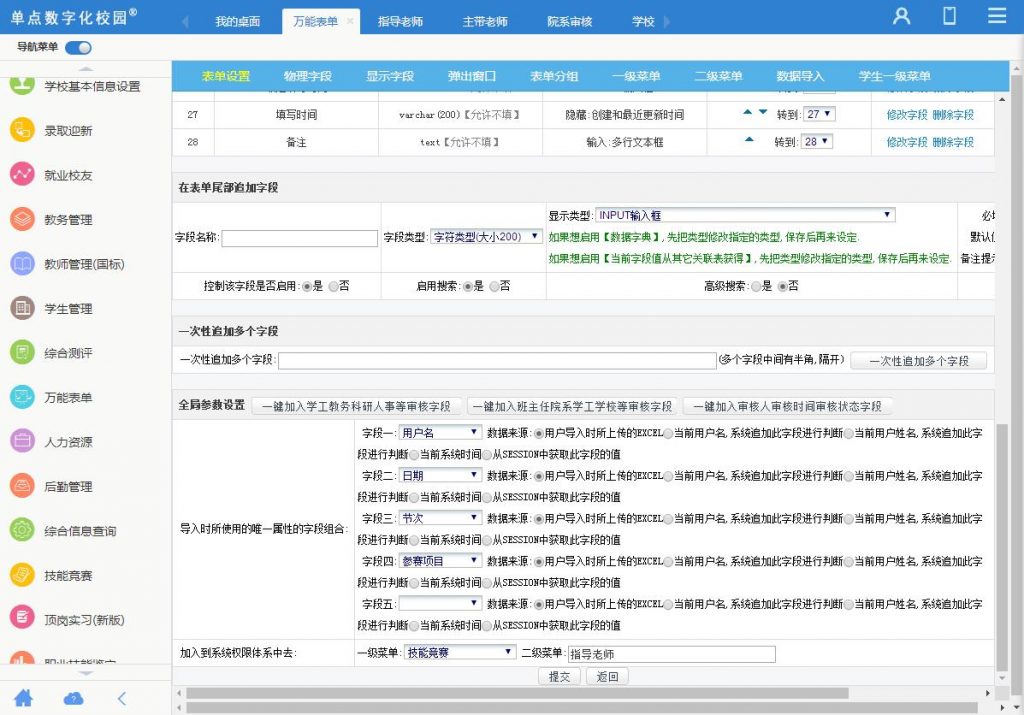
Task: Click the 学生管理 sidebar icon
Action: [22, 308]
